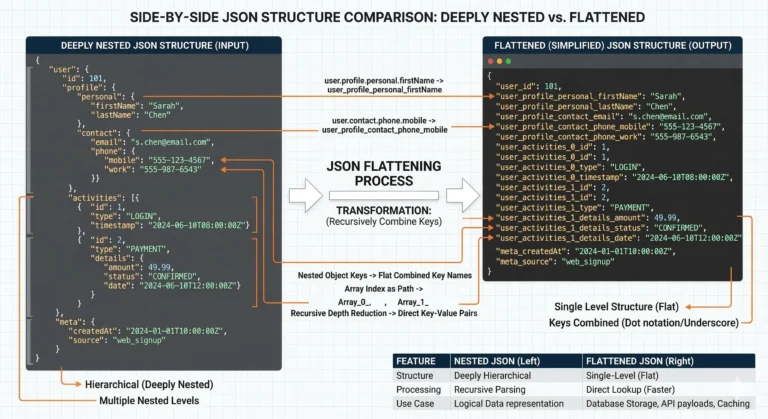The width and height of the screenshot is (768, 419).
Task: Click the "personal": { key in nested JSON
Action: pyautogui.click(x=105, y=97)
